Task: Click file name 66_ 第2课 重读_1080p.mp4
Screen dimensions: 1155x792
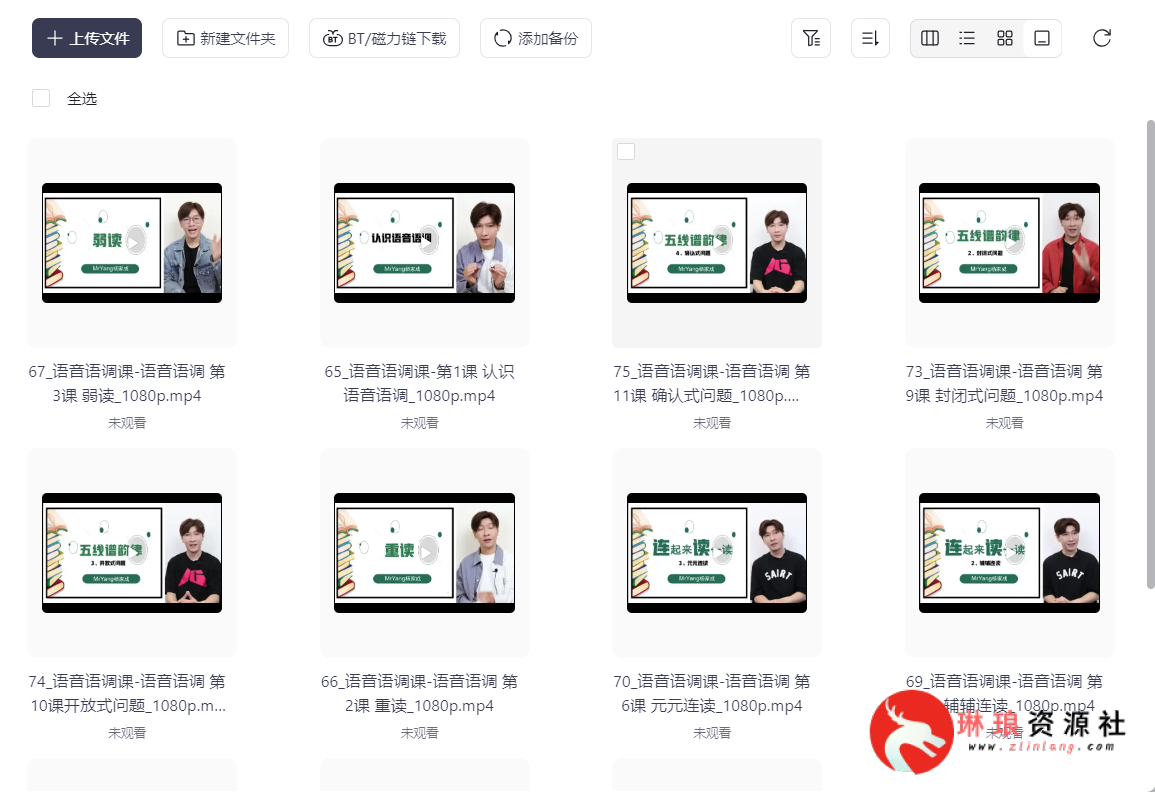Action: pyautogui.click(x=419, y=694)
